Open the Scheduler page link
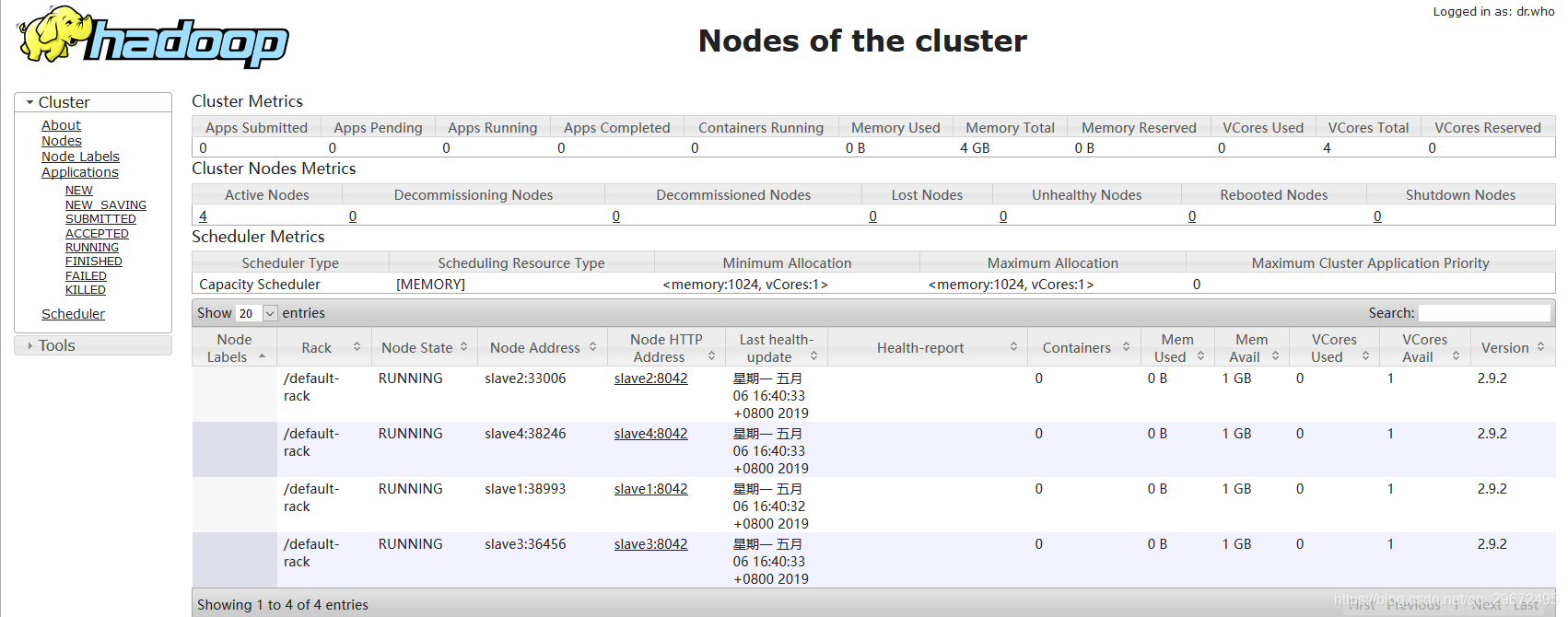The height and width of the screenshot is (617, 1568). point(73,314)
